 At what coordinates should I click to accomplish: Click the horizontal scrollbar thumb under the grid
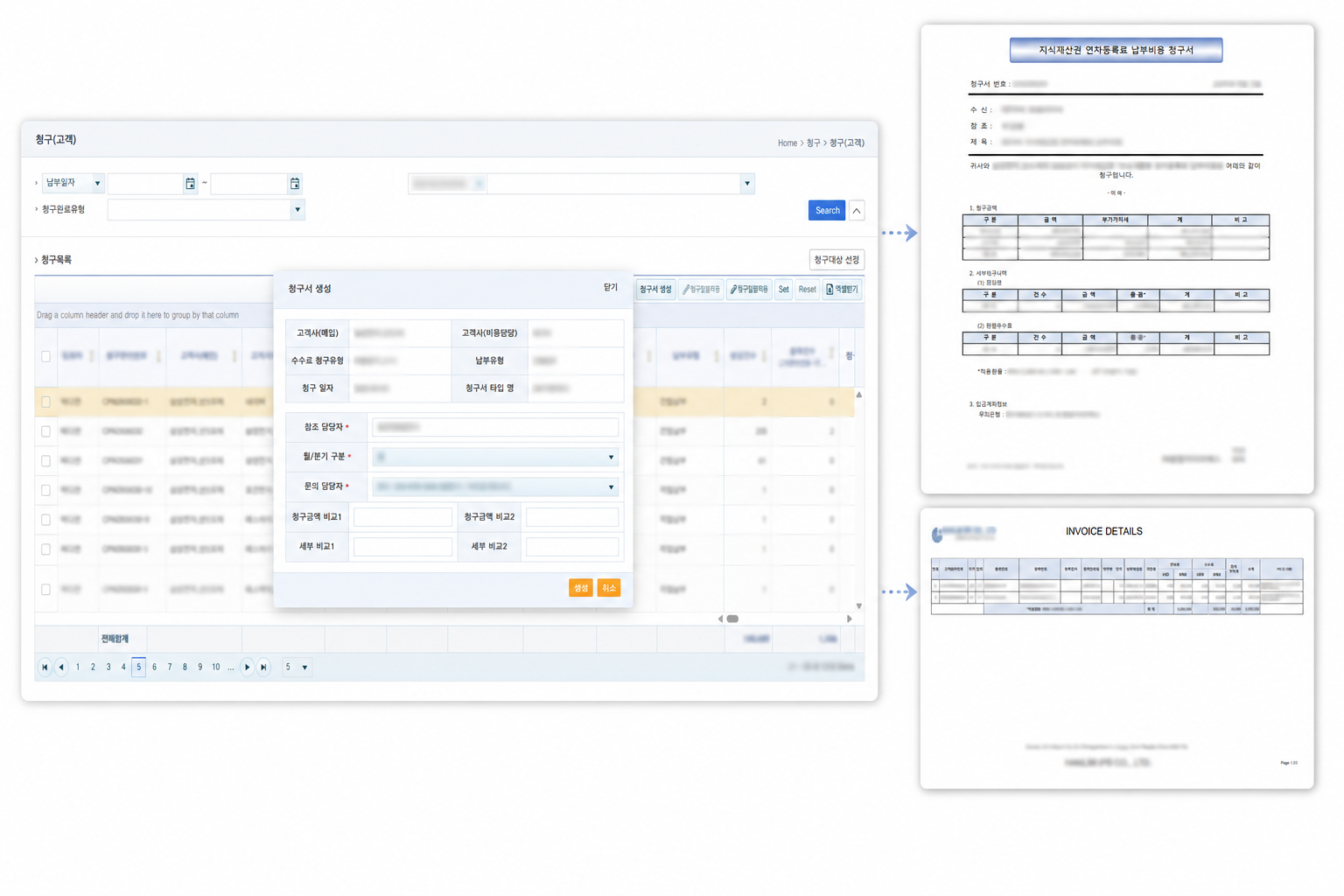pos(732,619)
